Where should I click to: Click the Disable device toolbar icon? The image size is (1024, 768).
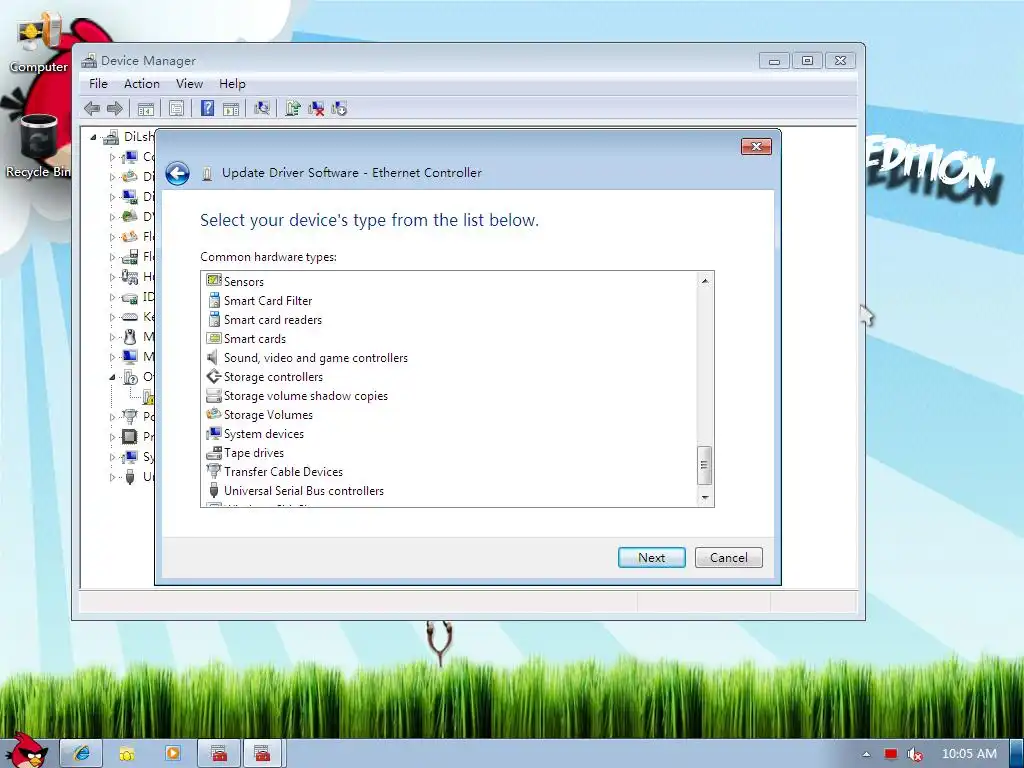339,108
